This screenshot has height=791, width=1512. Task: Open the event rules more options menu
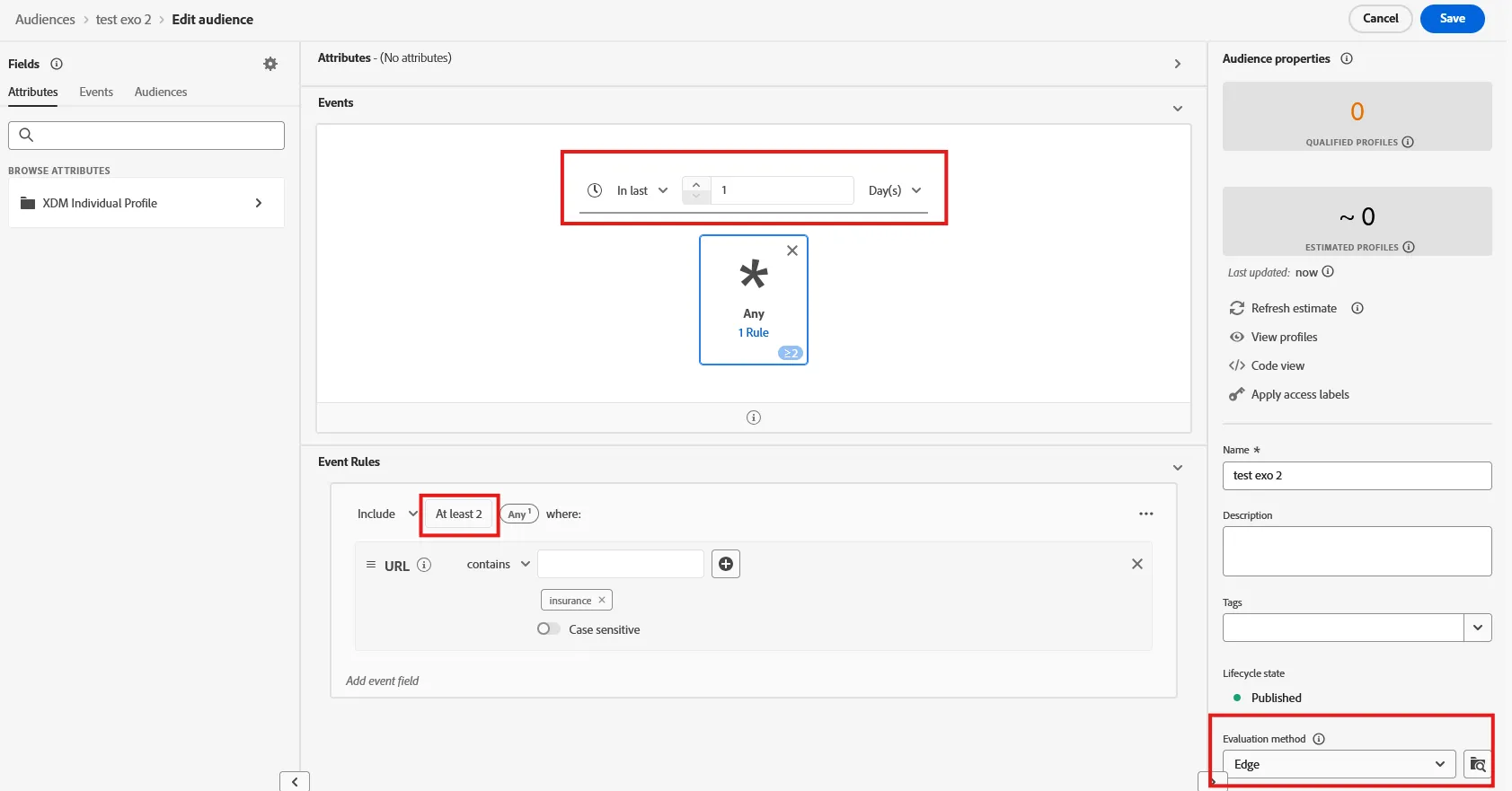pyautogui.click(x=1146, y=514)
